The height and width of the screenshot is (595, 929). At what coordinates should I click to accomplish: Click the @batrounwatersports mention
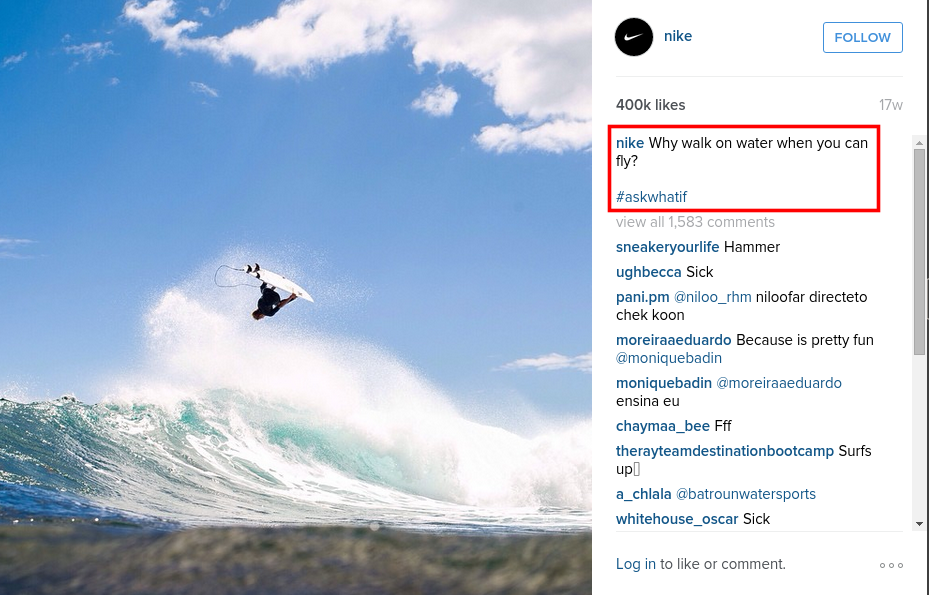pyautogui.click(x=746, y=494)
